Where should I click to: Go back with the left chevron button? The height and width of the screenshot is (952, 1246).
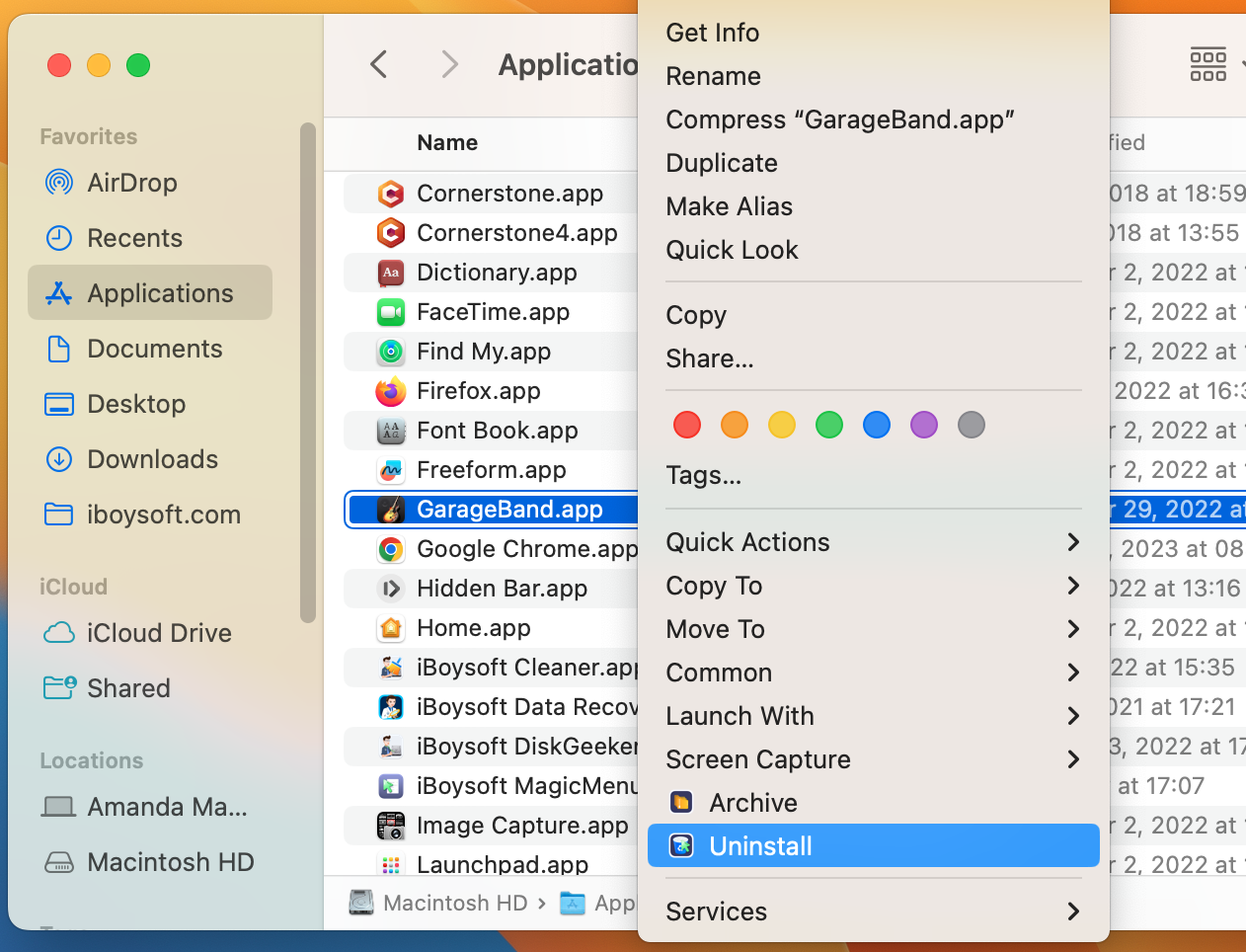tap(379, 65)
